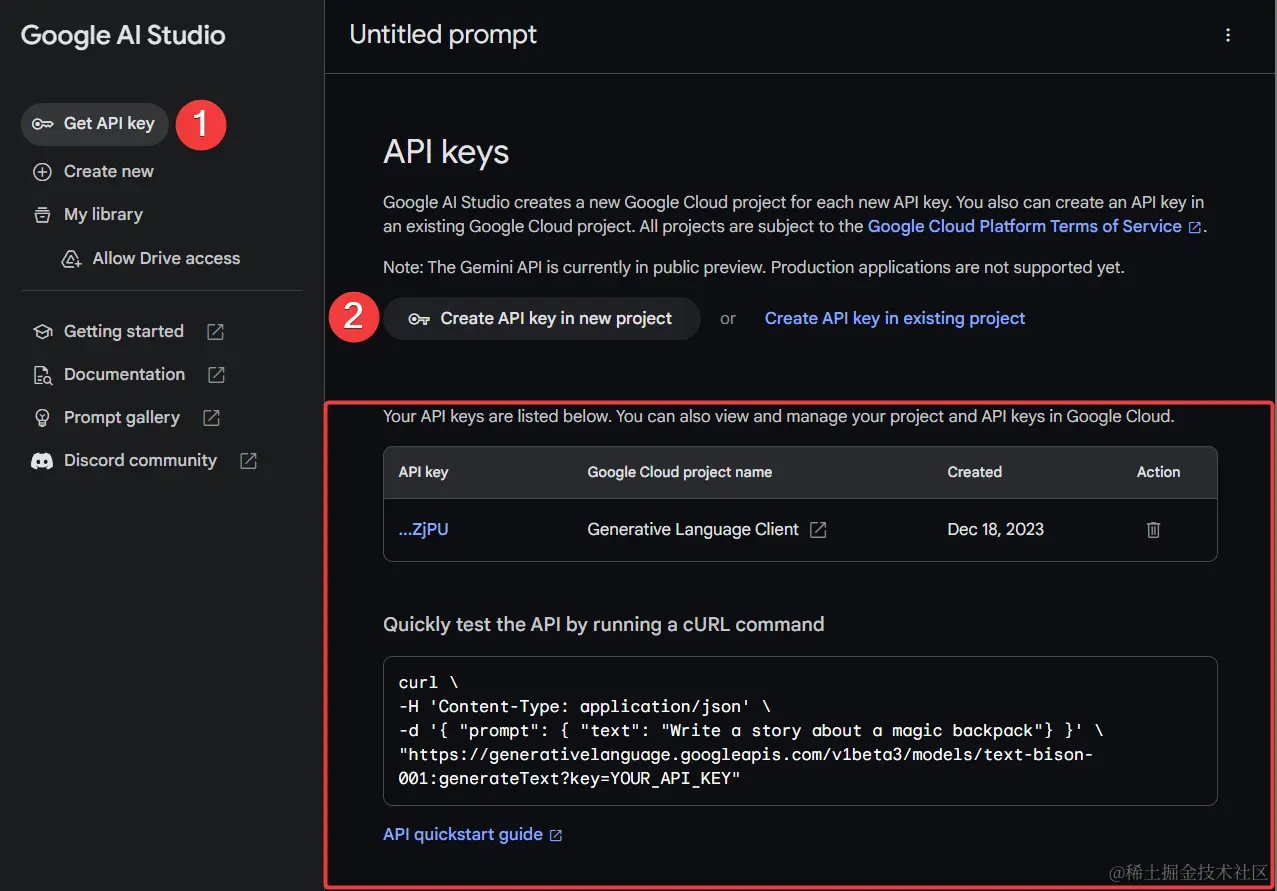Select the Getting started sidebar entry
Image resolution: width=1277 pixels, height=891 pixels.
tap(123, 331)
